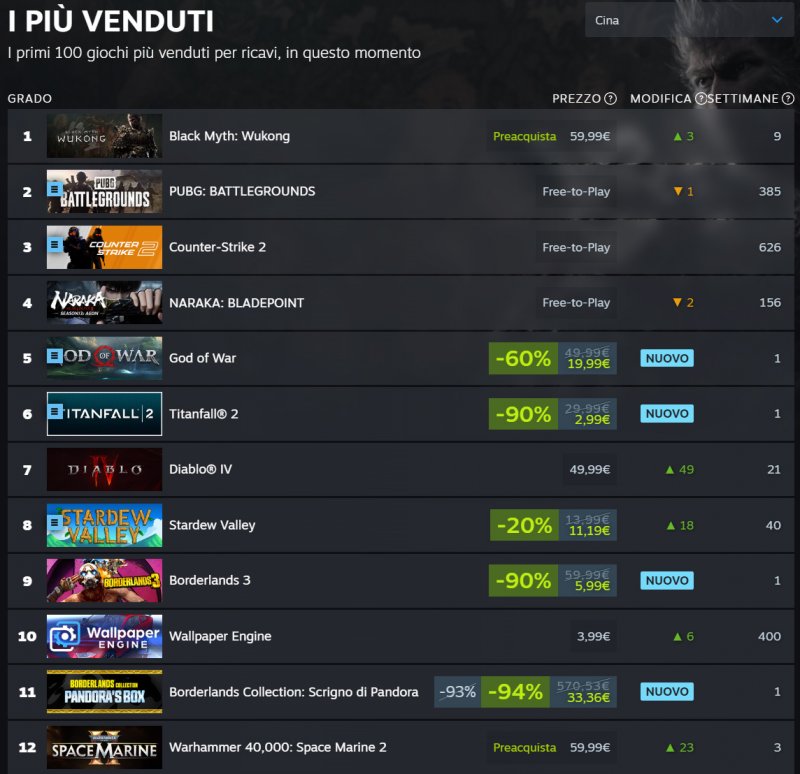
Task: Click the -60% discount on God of War
Action: [523, 358]
